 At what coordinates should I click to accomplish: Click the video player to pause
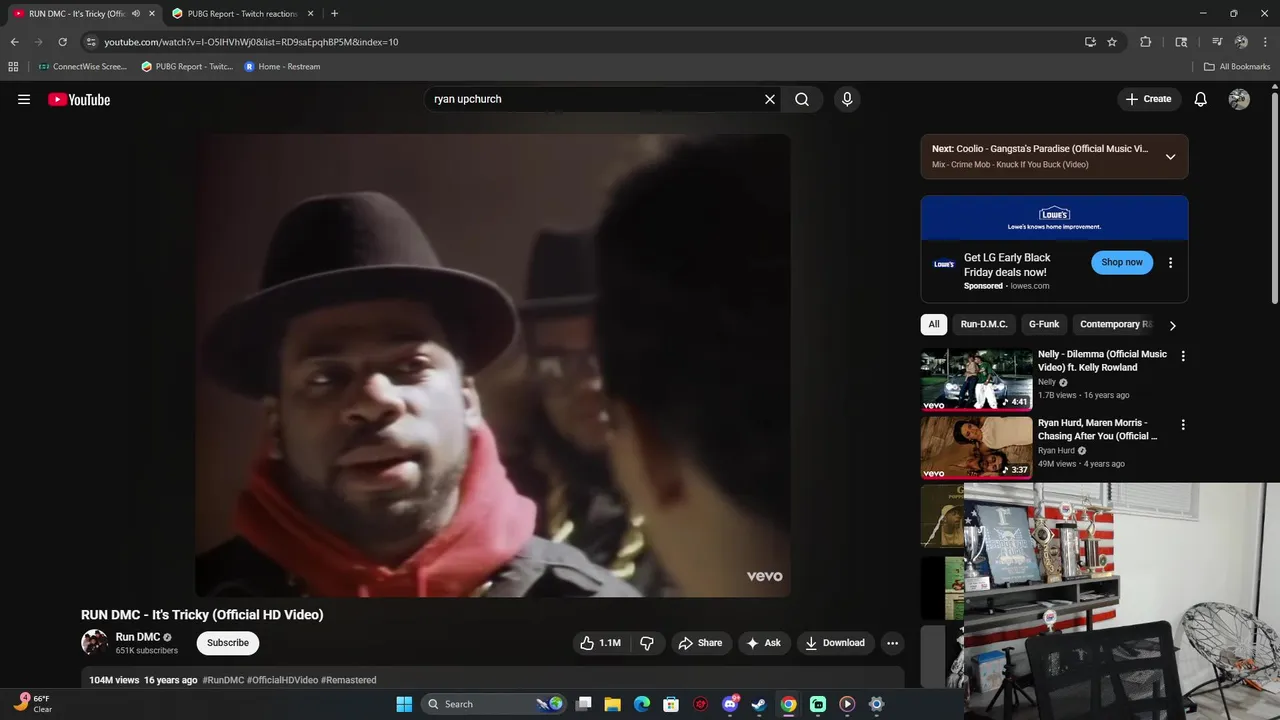[x=493, y=366]
